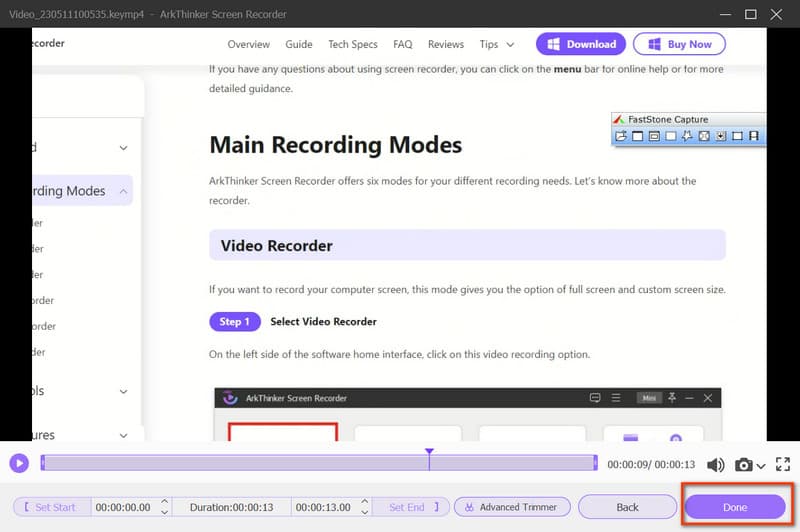Maximize the ArkThinker Screen Recorder window
Image resolution: width=800 pixels, height=532 pixels.
pos(751,14)
